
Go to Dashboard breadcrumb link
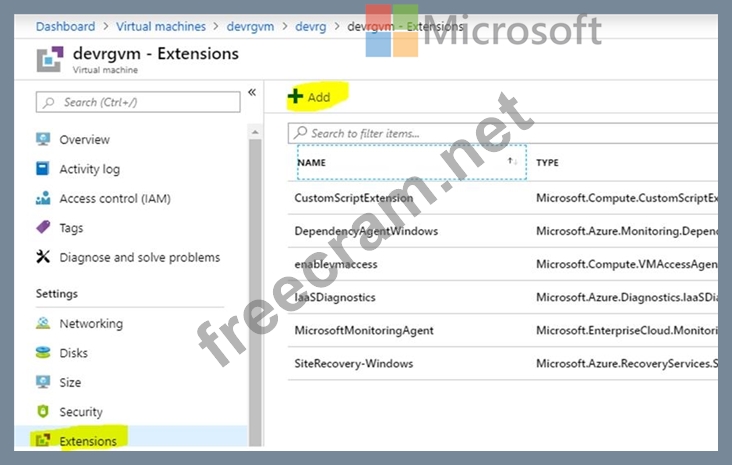tap(65, 27)
